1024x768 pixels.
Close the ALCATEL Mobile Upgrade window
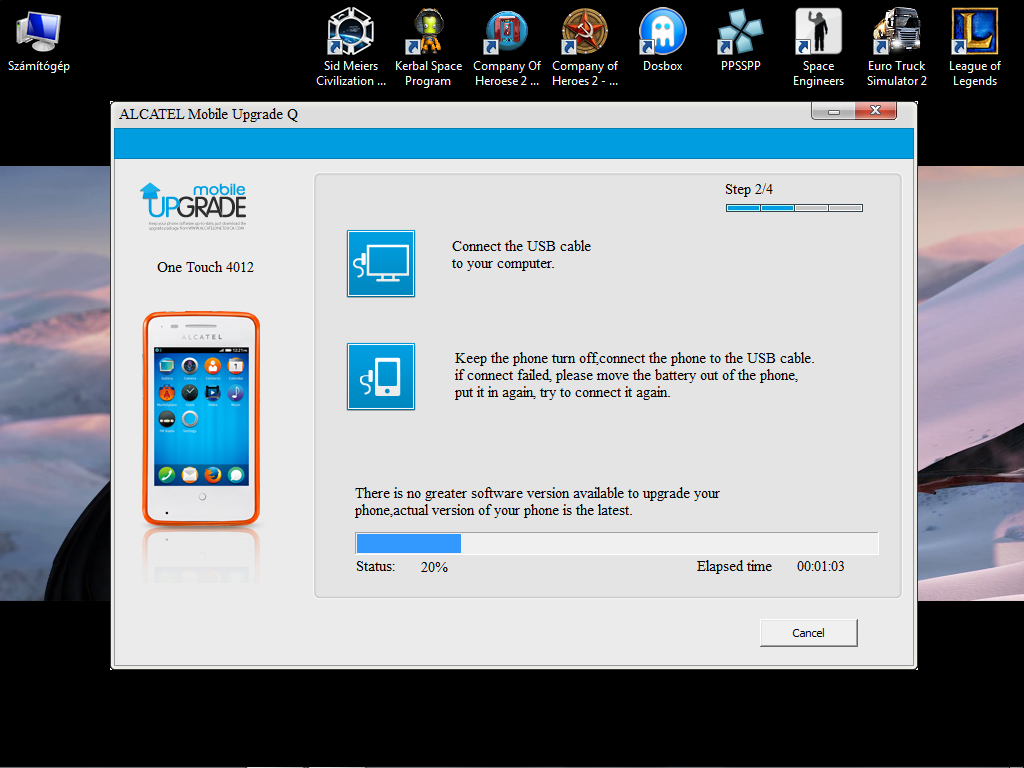coord(876,111)
